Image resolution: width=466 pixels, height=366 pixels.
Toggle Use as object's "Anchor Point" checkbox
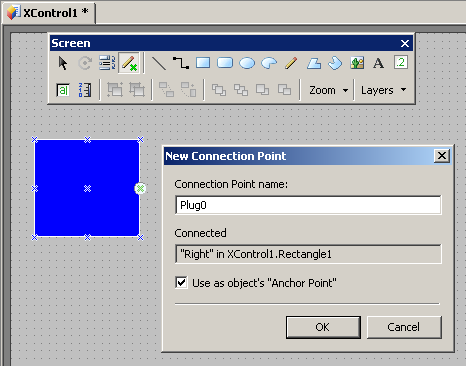coord(181,283)
